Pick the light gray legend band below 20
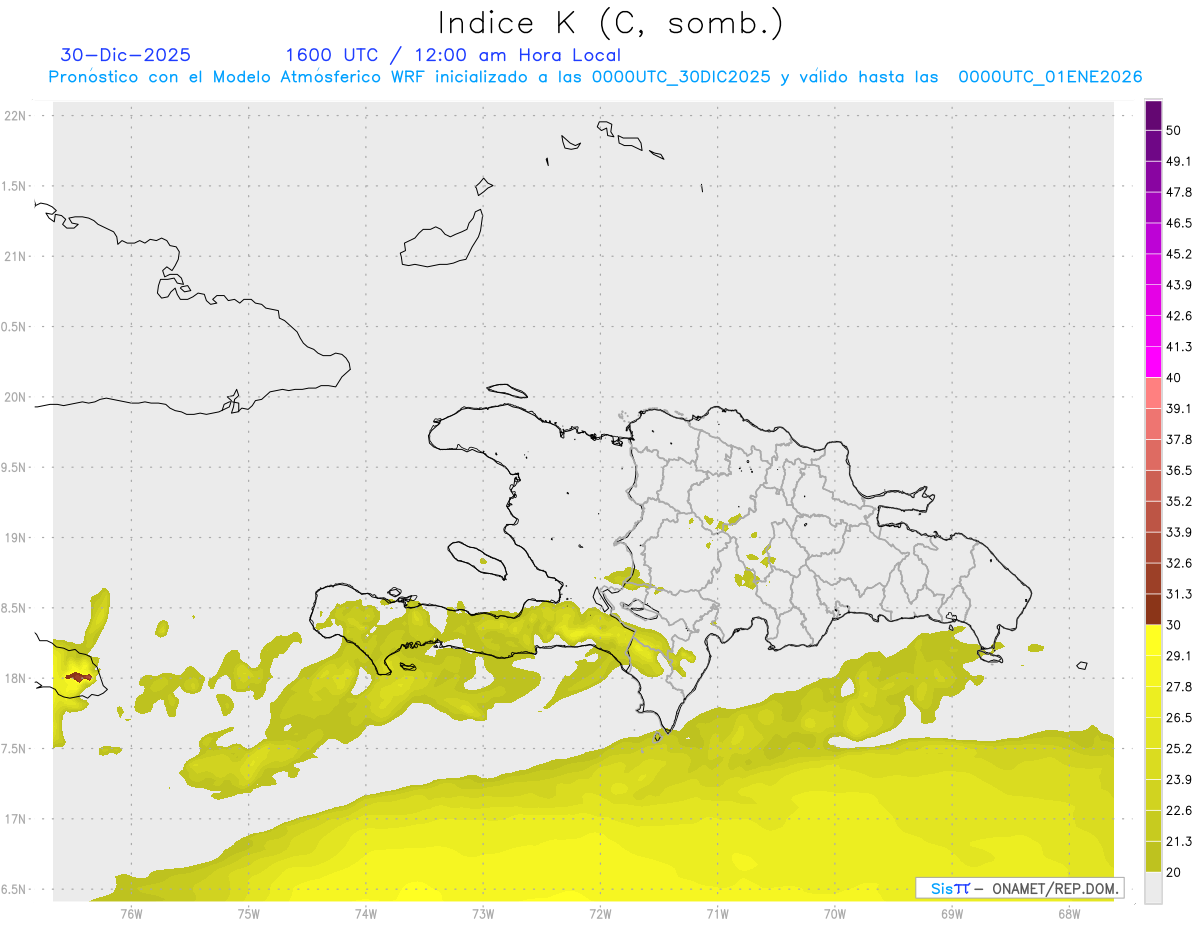 coord(1153,888)
